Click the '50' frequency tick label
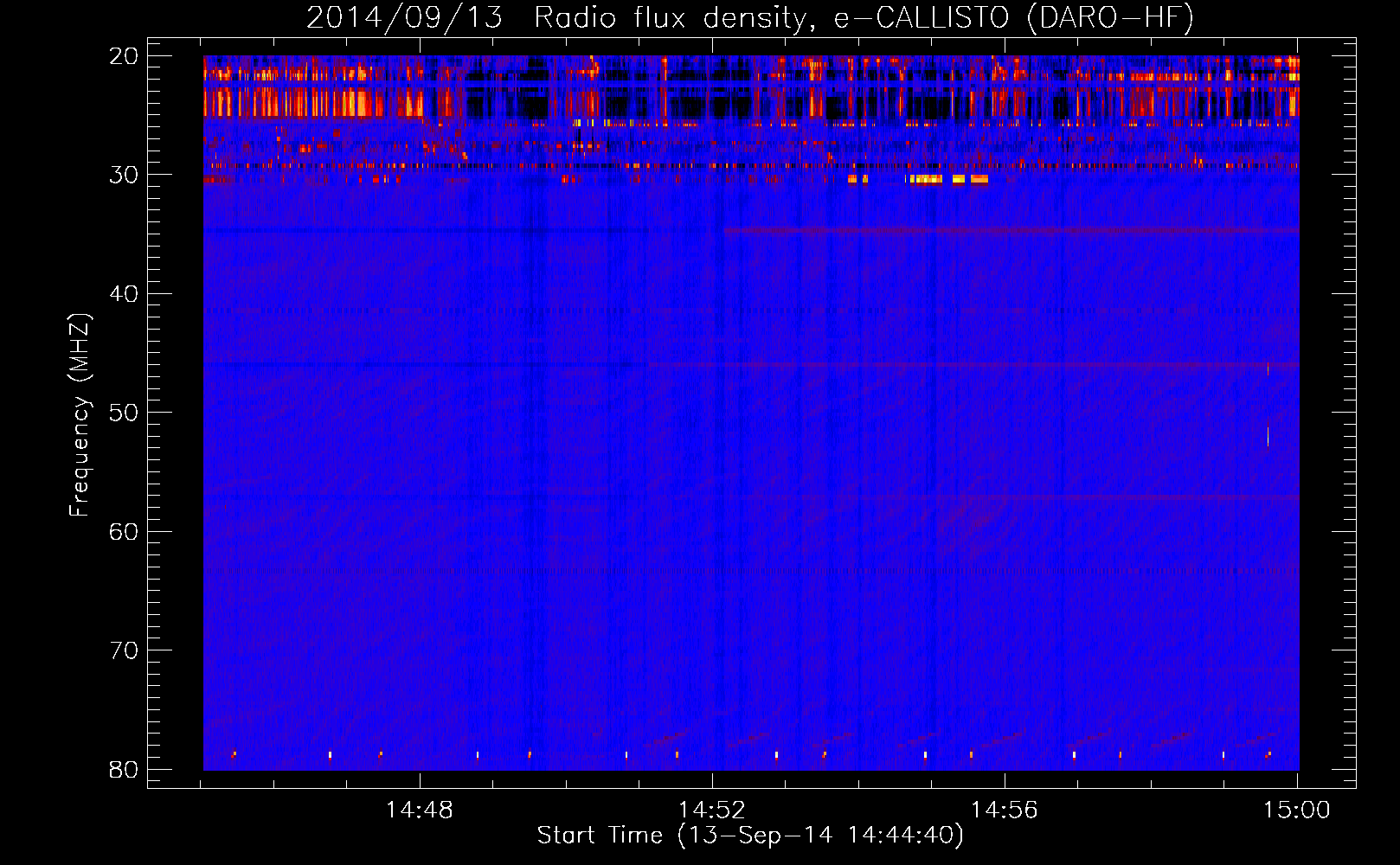Screen dimensions: 1400x865 click(124, 413)
